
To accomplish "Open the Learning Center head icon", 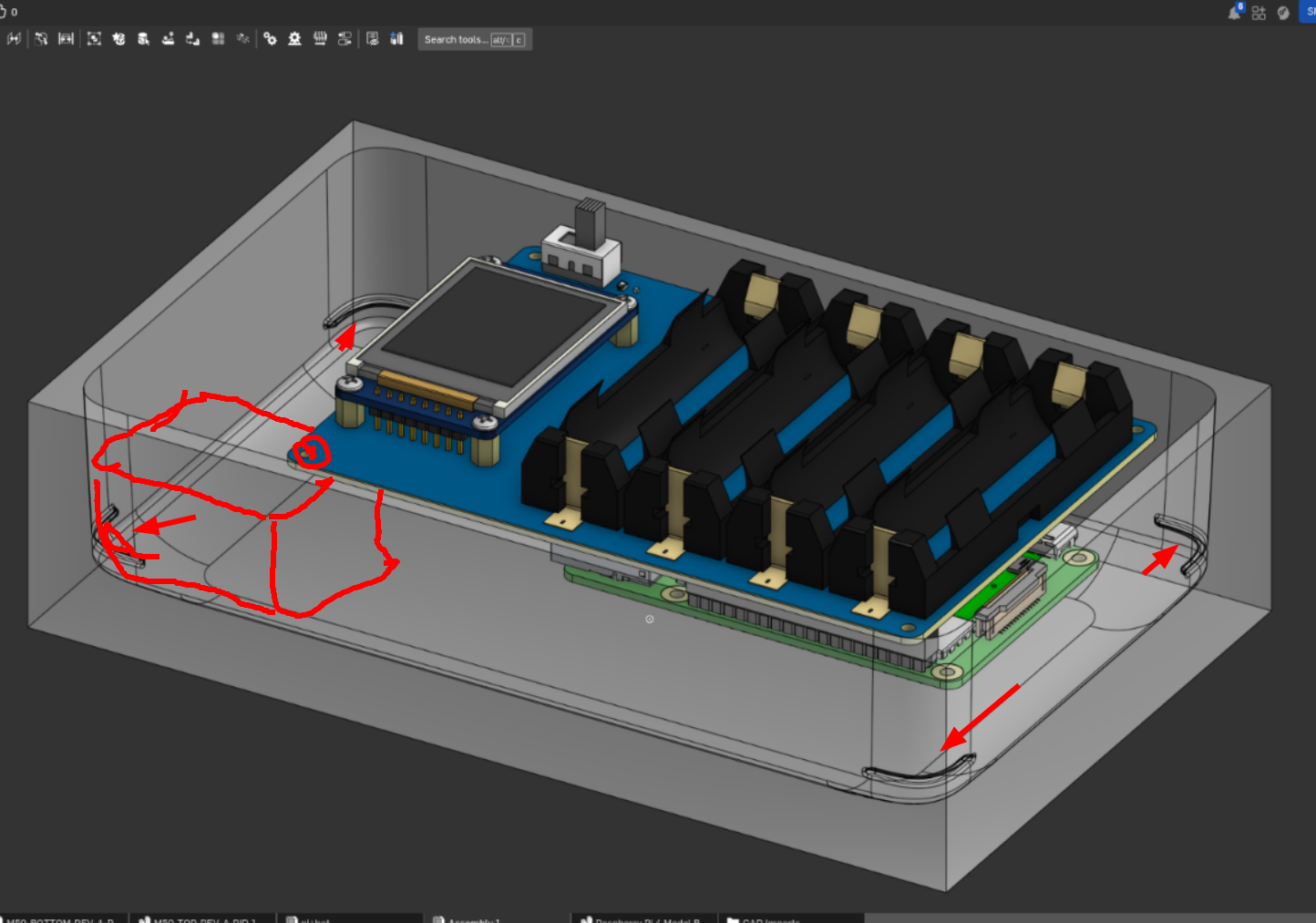I will 1283,13.
